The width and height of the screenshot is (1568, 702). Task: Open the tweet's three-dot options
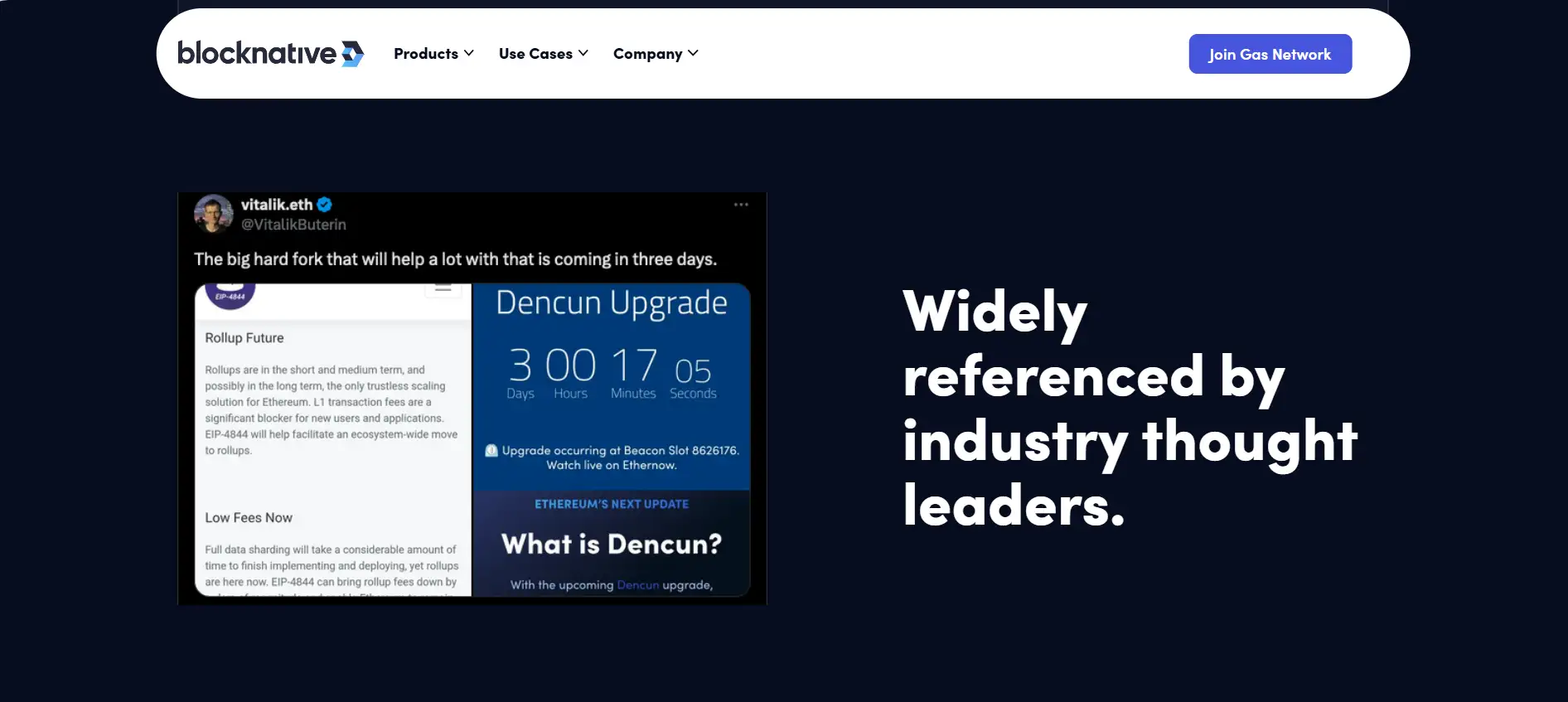click(741, 205)
